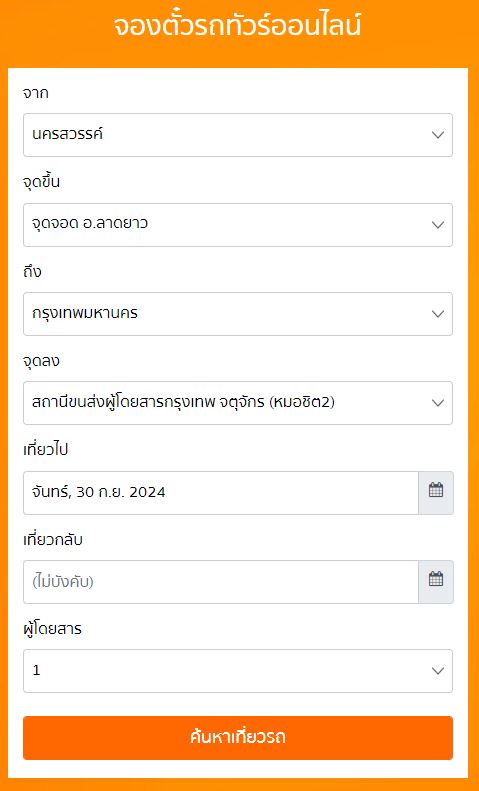Click the return date field marked ไม่บังคับ
479x791 pixels.
point(221,582)
